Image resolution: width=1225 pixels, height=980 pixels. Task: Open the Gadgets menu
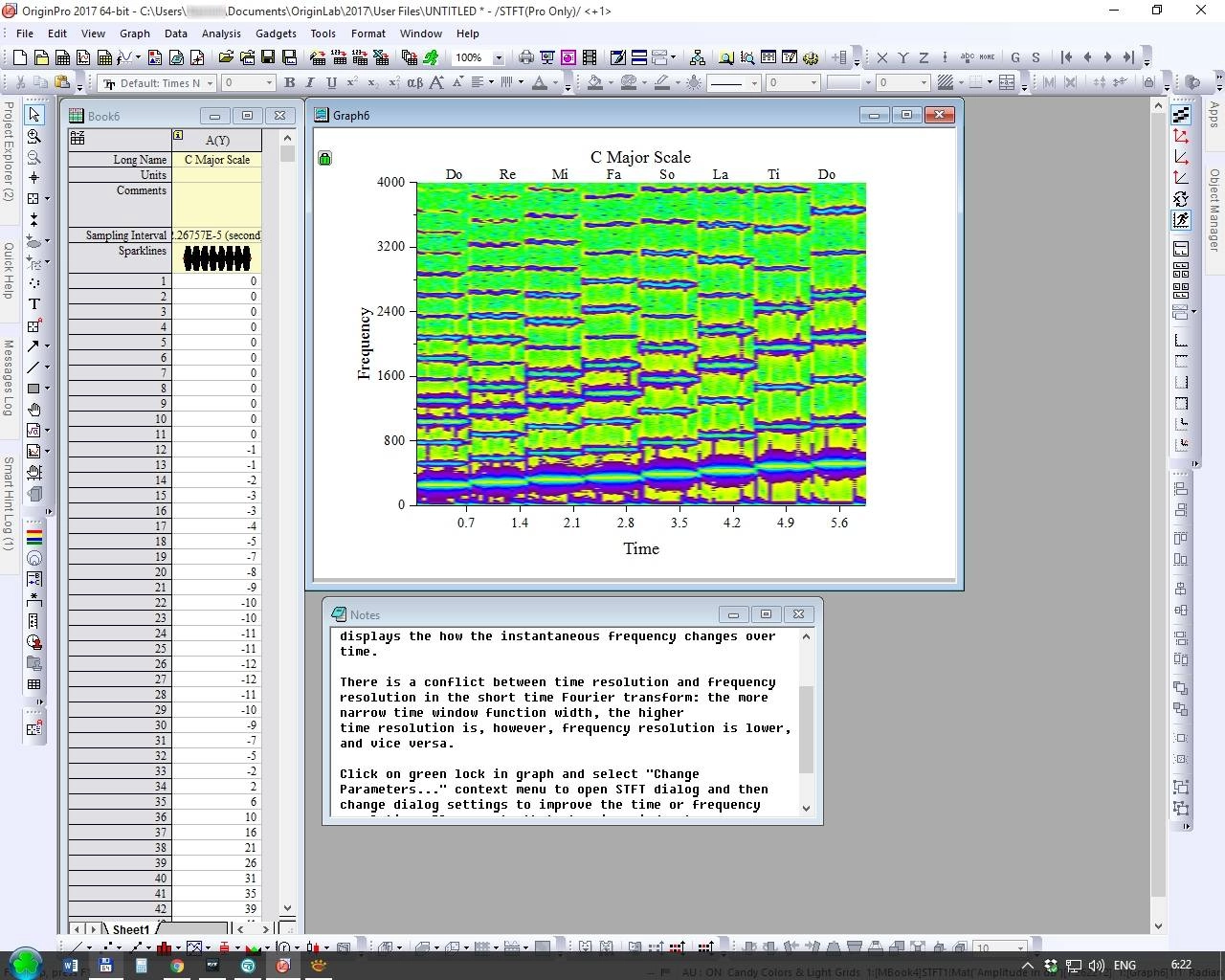276,33
